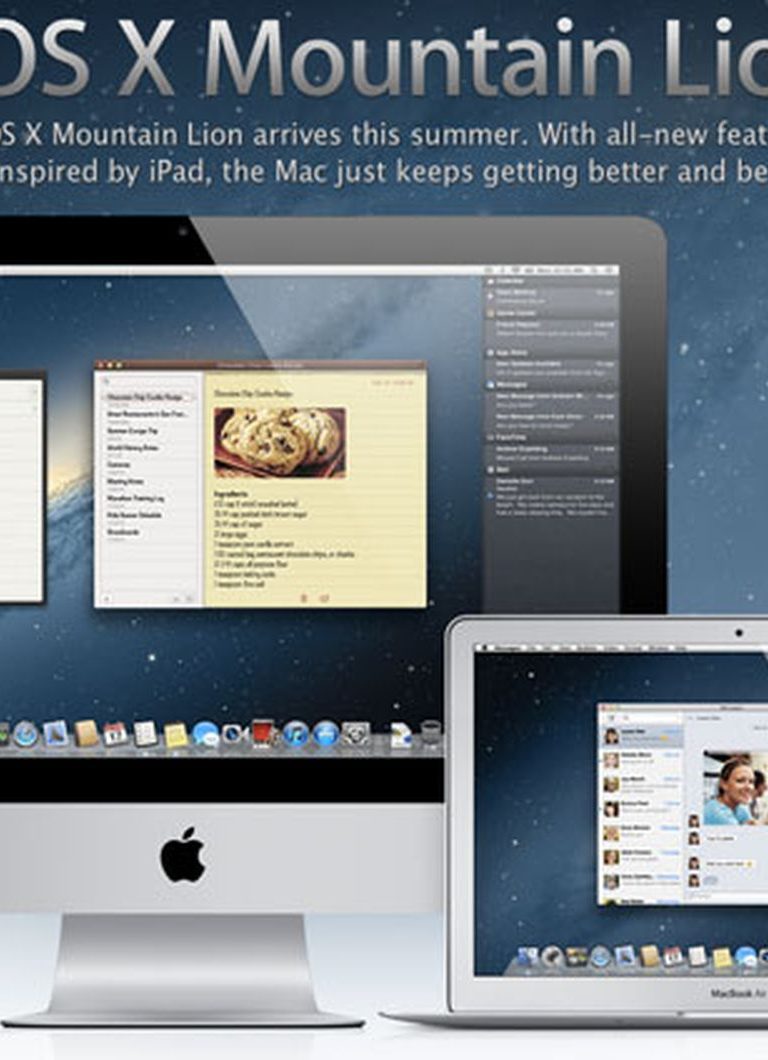The height and width of the screenshot is (1060, 768).
Task: Open the App Store in iMac dock
Action: point(325,734)
